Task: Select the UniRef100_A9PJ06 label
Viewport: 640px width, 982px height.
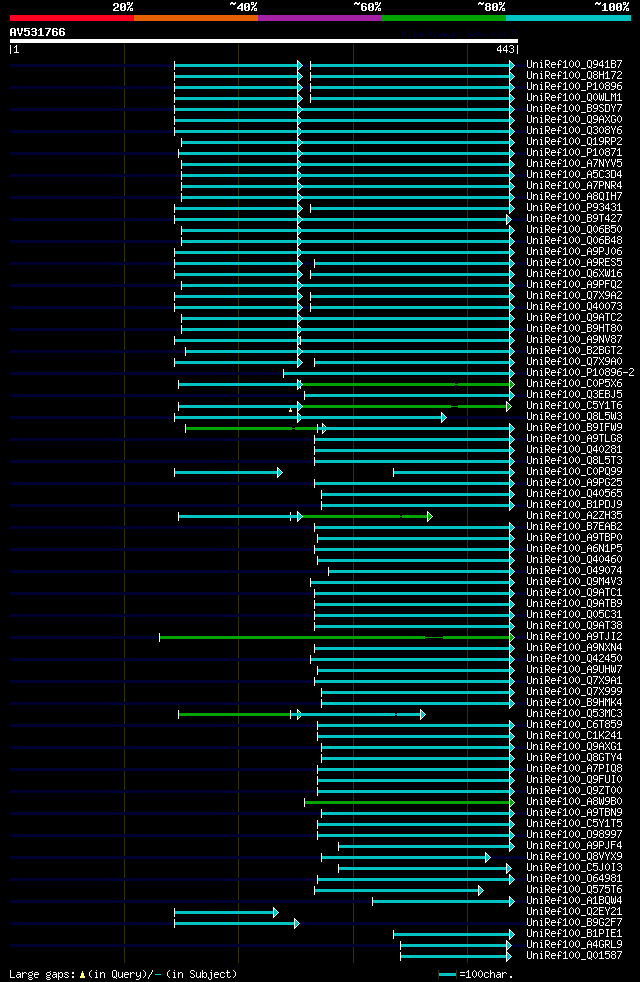Action: point(574,252)
